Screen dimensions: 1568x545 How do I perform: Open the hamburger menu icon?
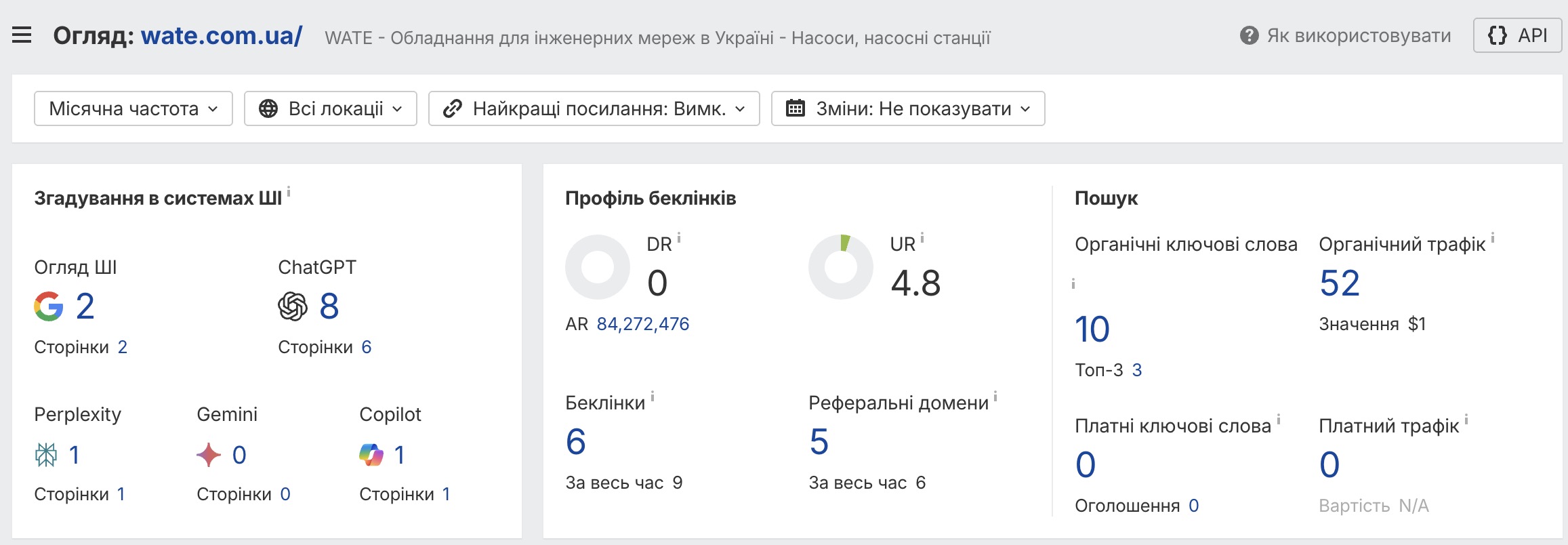(x=22, y=35)
